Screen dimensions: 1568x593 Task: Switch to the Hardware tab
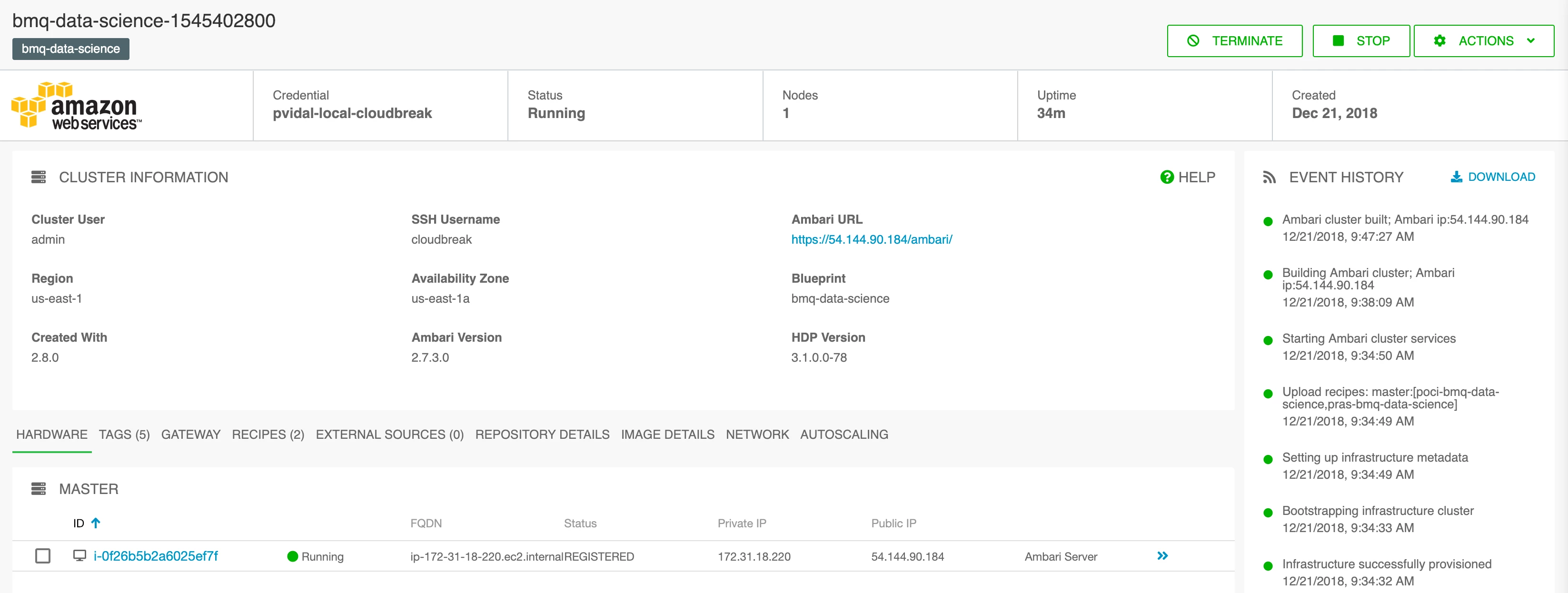(52, 434)
